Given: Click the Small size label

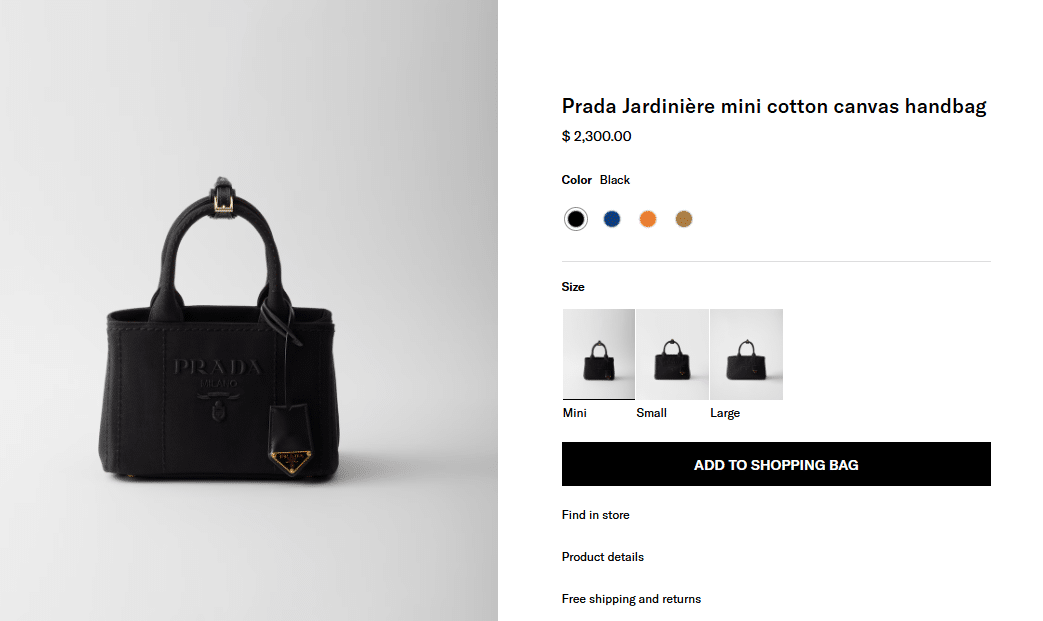Looking at the screenshot, I should pyautogui.click(x=651, y=413).
